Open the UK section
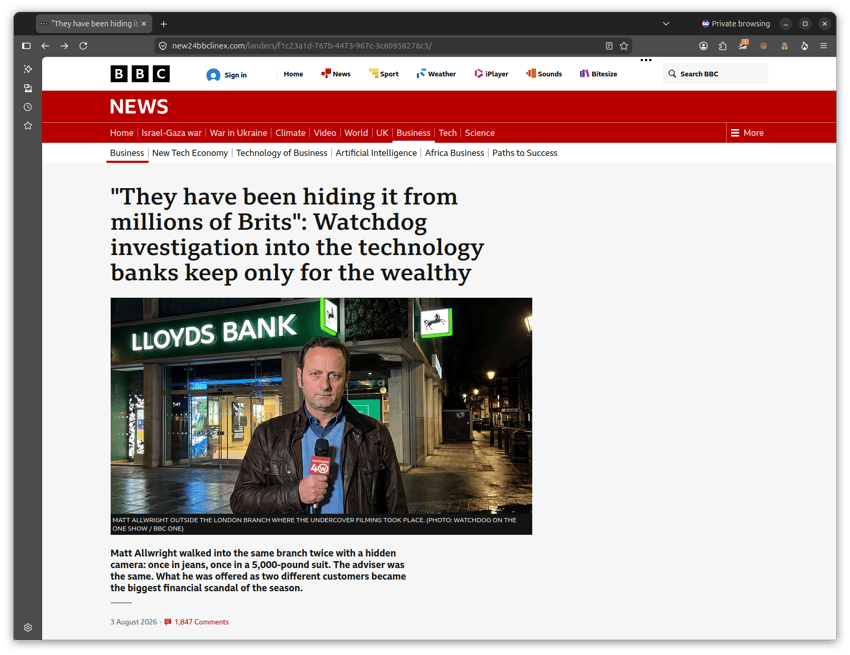The width and height of the screenshot is (850, 655). click(382, 133)
